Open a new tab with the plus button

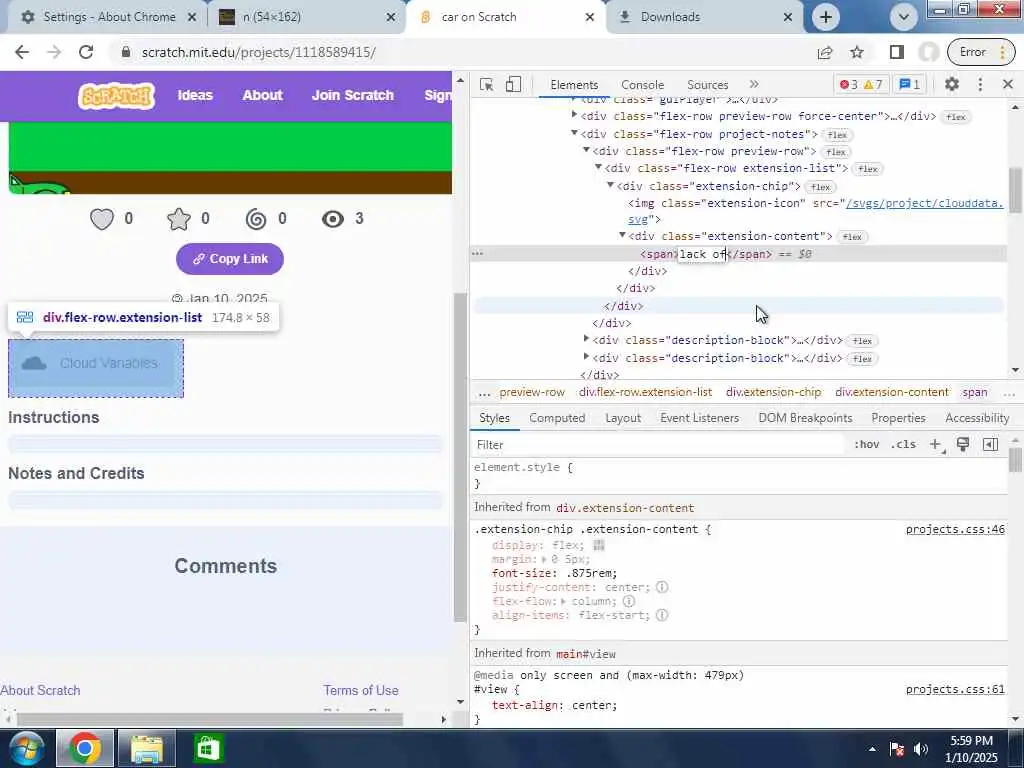825,17
